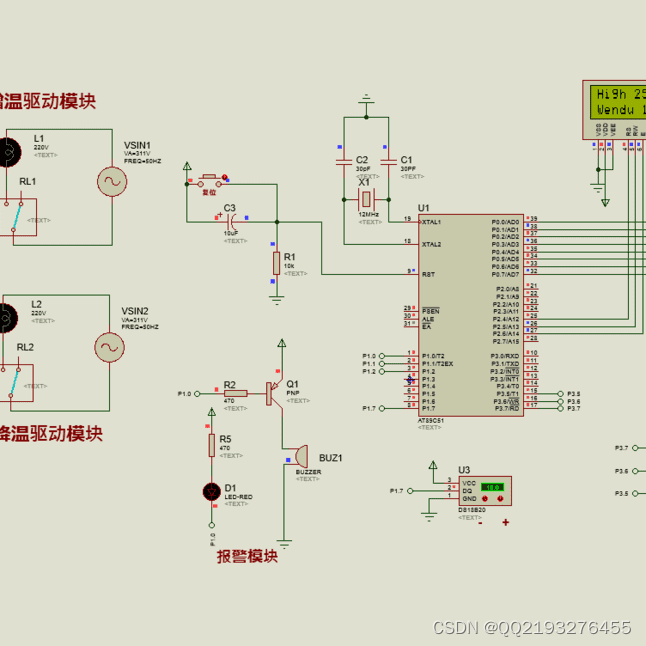Click P1.1 terminal beside U1

tap(382, 364)
